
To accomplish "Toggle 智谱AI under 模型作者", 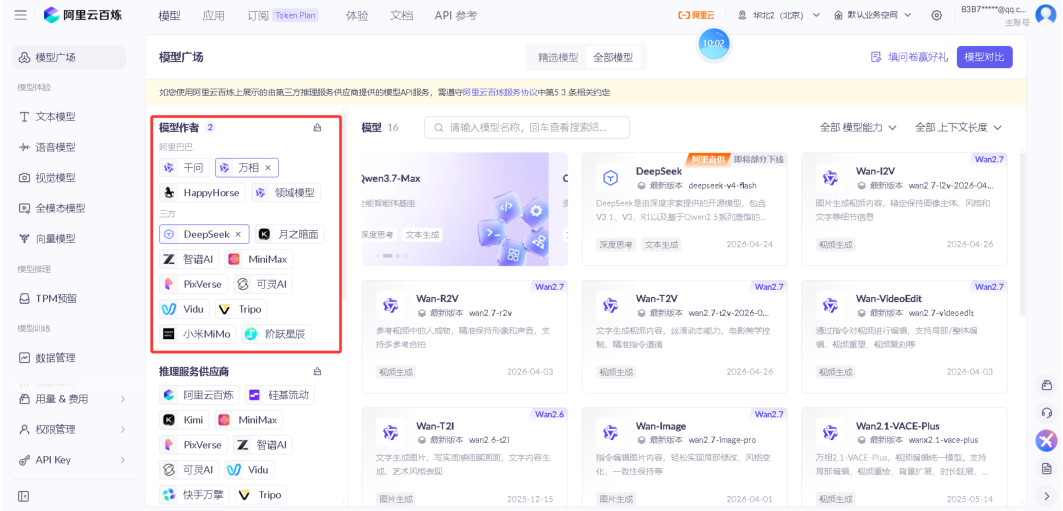I will [190, 259].
